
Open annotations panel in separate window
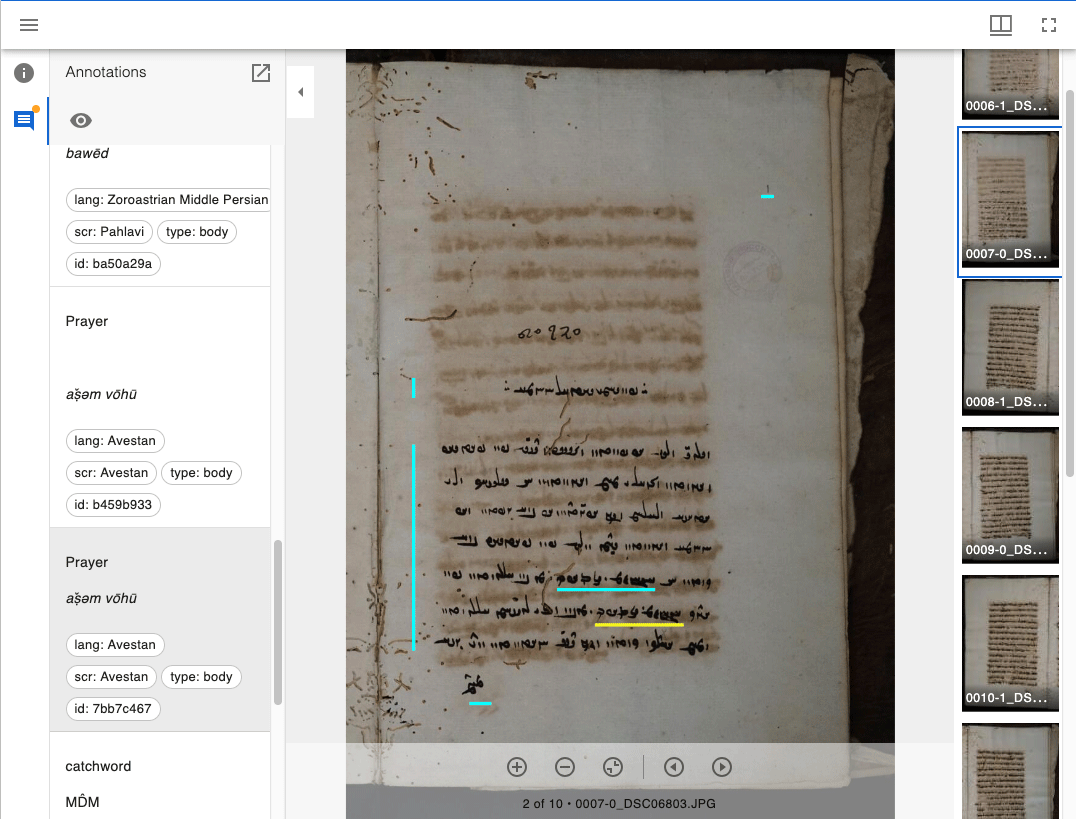pos(261,72)
